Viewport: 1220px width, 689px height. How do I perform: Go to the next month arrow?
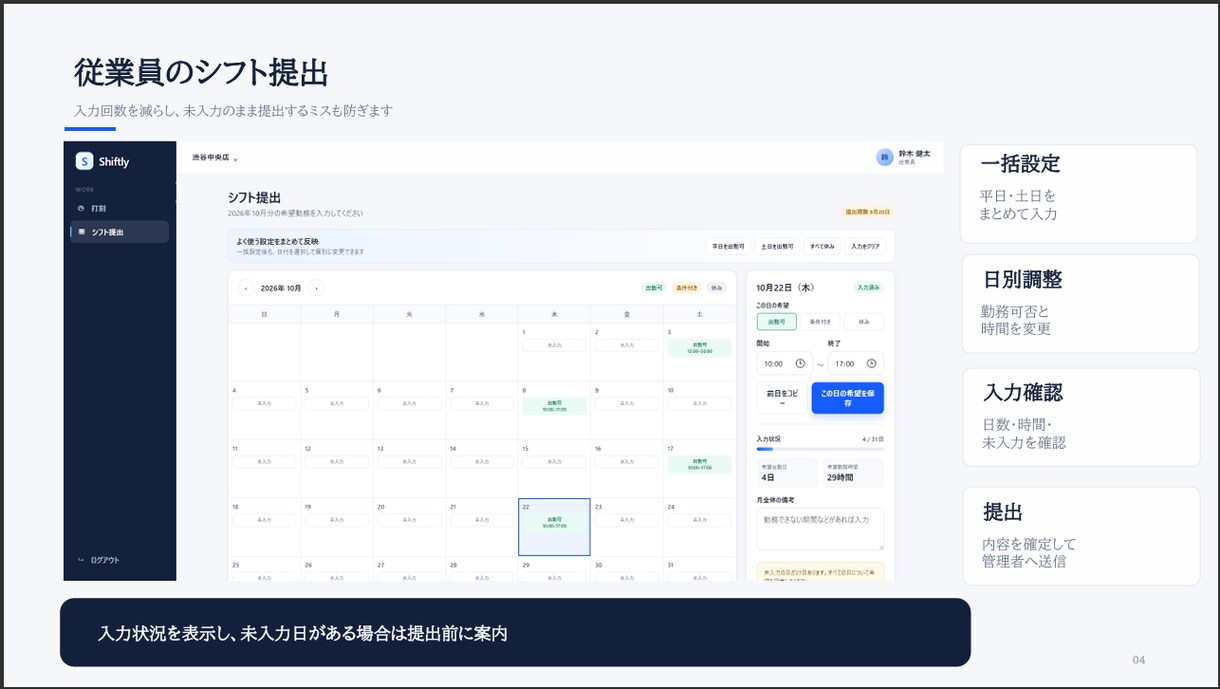pyautogui.click(x=316, y=288)
